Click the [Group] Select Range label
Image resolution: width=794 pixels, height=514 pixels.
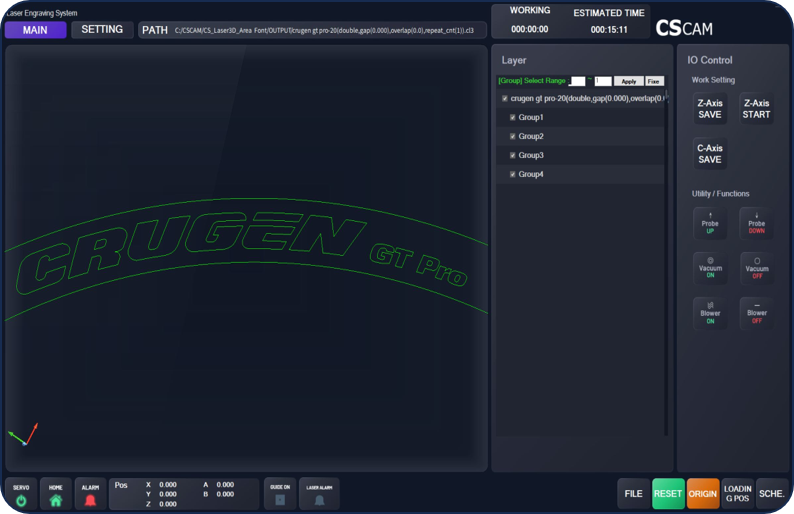tap(532, 81)
